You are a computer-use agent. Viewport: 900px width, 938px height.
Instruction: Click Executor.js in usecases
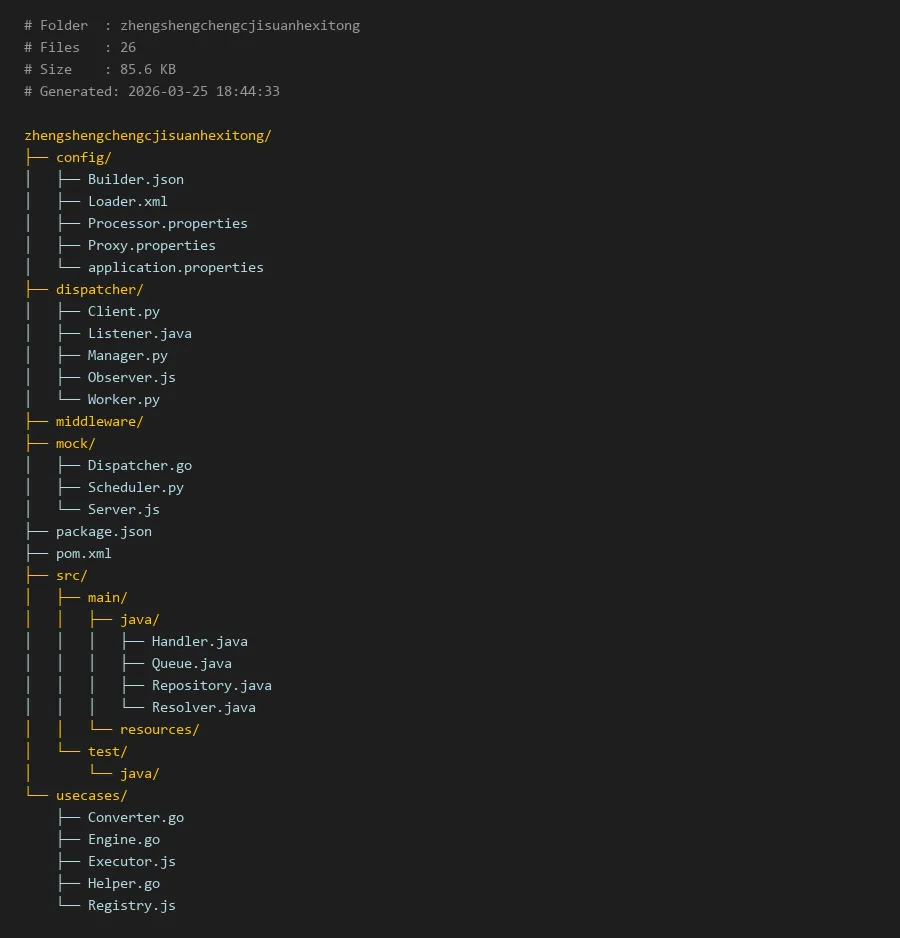pos(131,861)
